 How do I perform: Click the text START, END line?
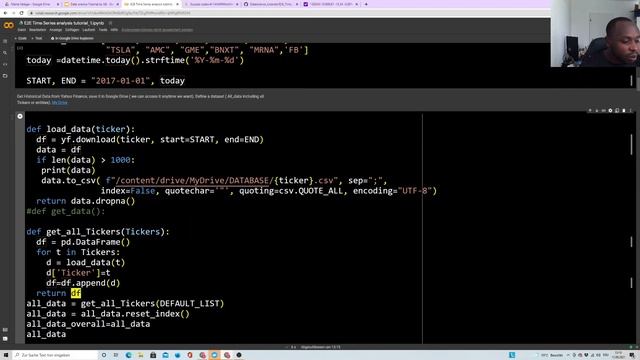tap(106, 81)
